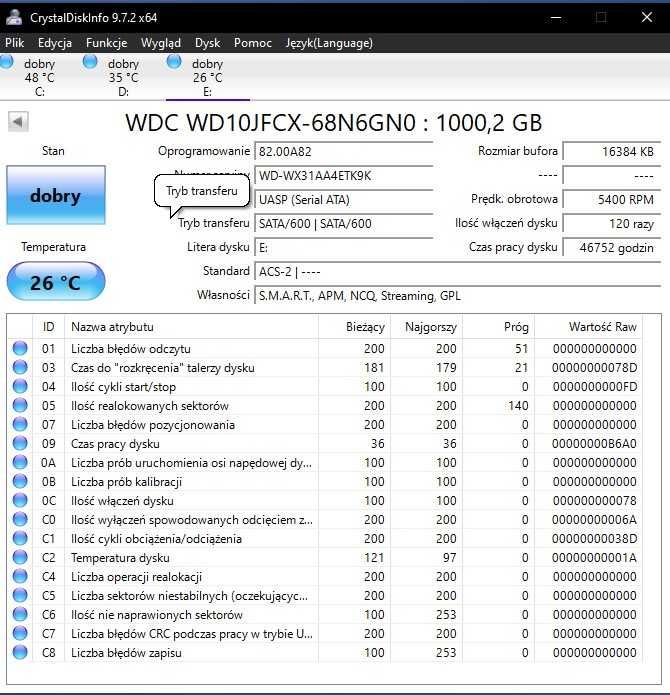
Task: Click the Bieżący column header
Action: (354, 327)
